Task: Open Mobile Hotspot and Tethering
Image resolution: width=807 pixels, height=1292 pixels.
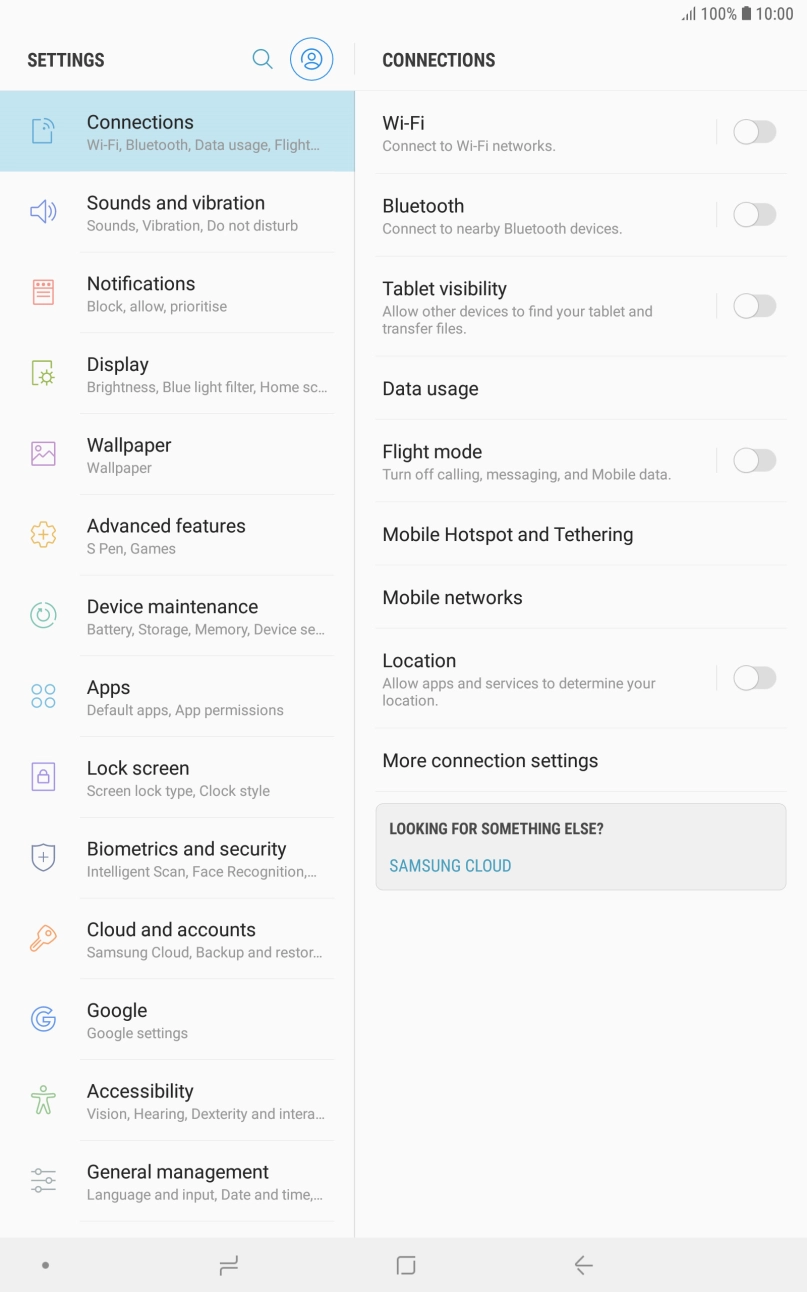Action: coord(507,535)
